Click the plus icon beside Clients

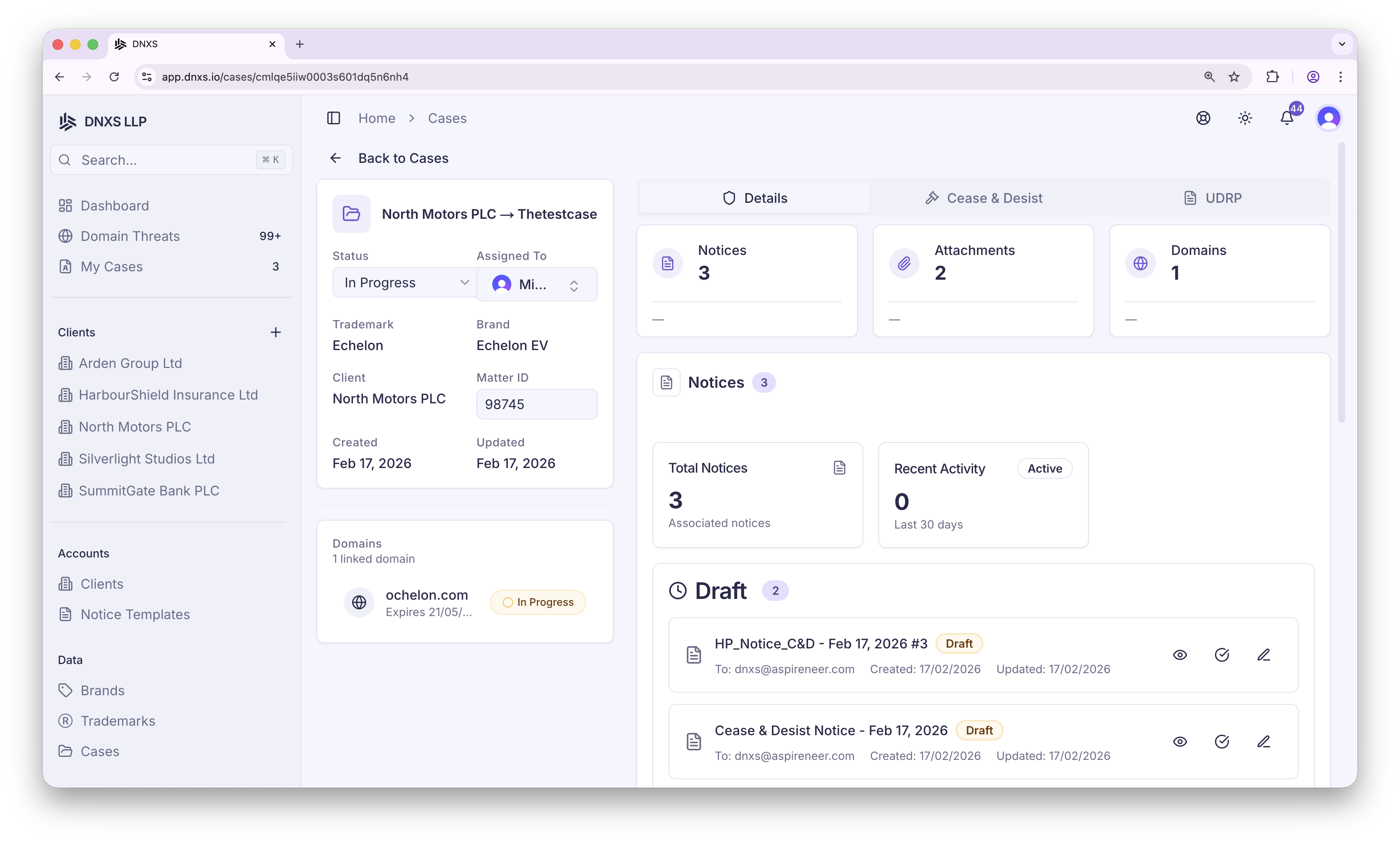275,333
